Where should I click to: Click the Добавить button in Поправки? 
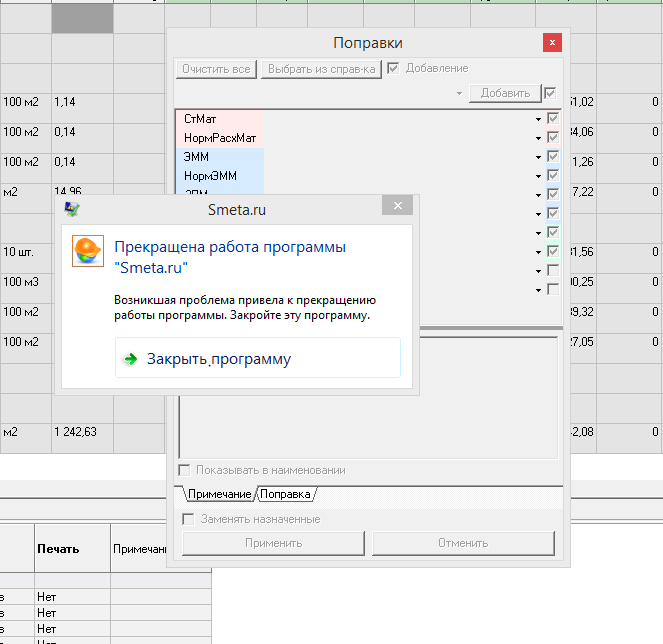(505, 93)
